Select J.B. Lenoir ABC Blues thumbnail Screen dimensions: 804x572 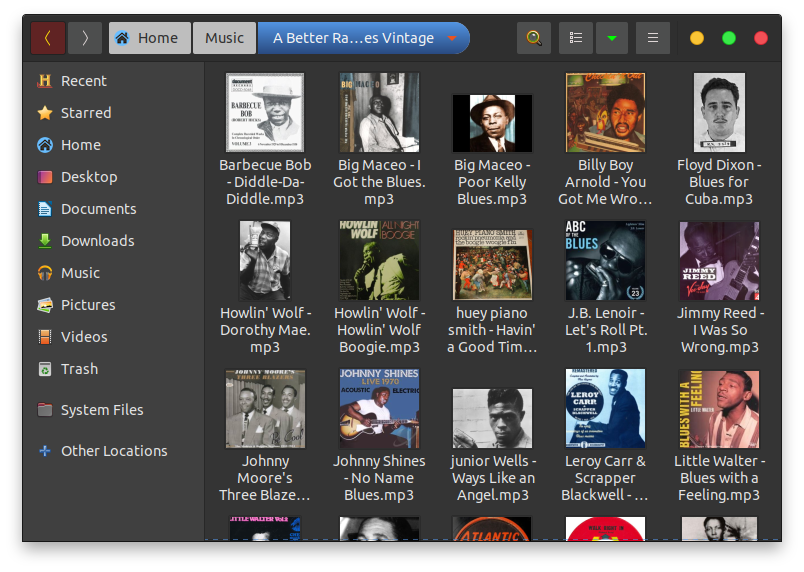(606, 260)
